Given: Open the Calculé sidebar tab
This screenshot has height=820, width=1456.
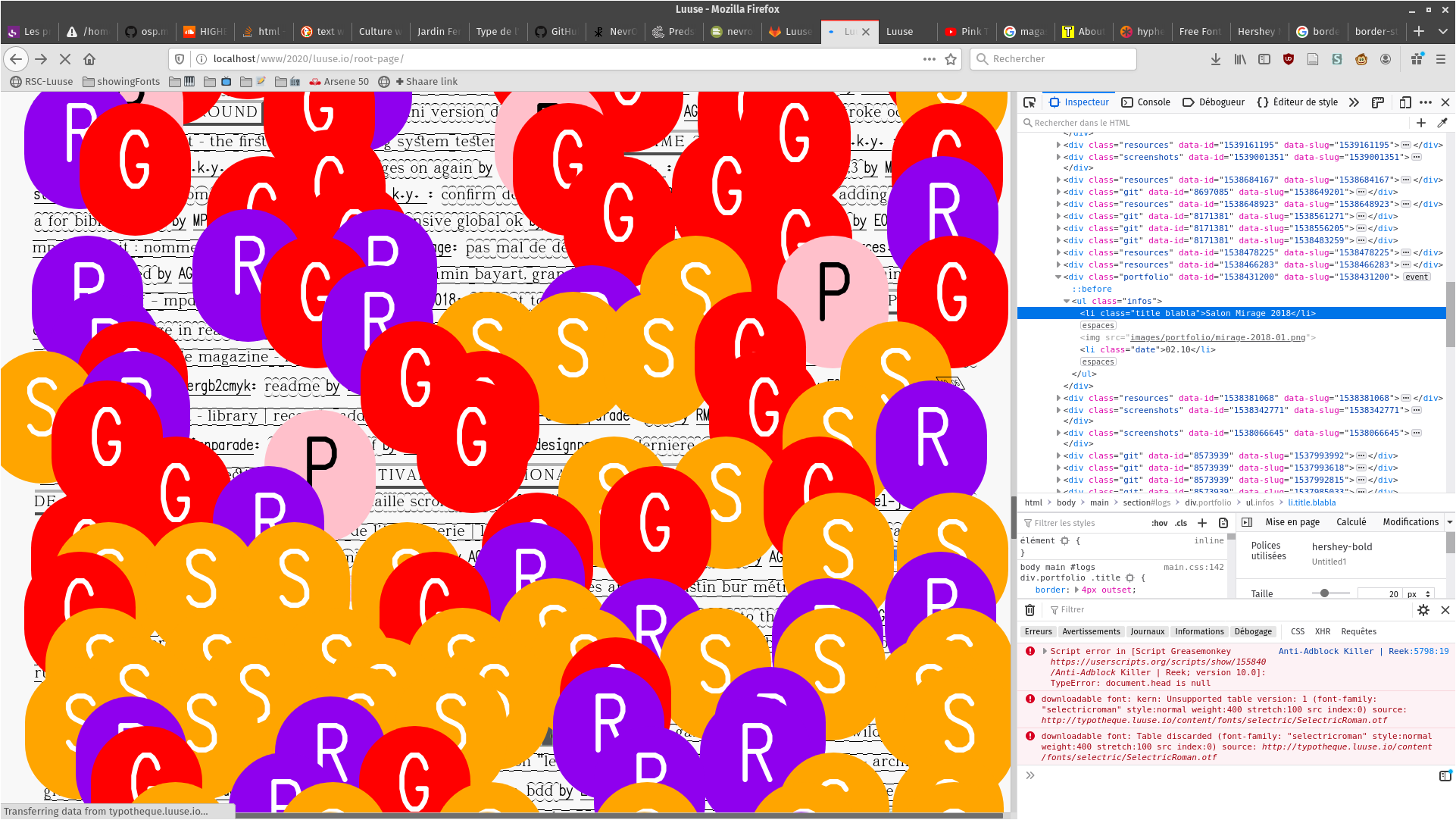Looking at the screenshot, I should click(1351, 522).
